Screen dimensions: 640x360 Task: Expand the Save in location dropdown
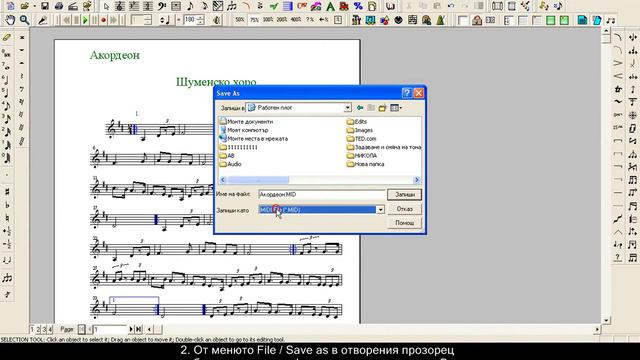(347, 108)
